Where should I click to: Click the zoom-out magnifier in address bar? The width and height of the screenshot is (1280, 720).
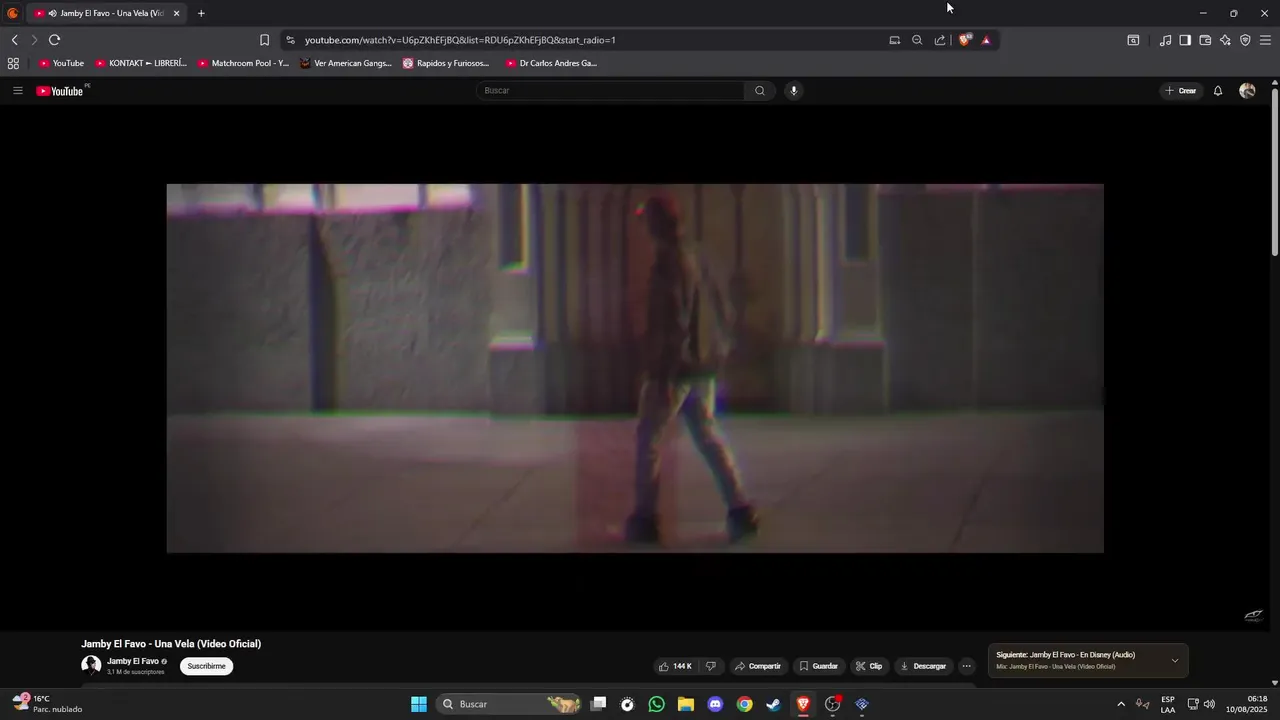[x=917, y=40]
